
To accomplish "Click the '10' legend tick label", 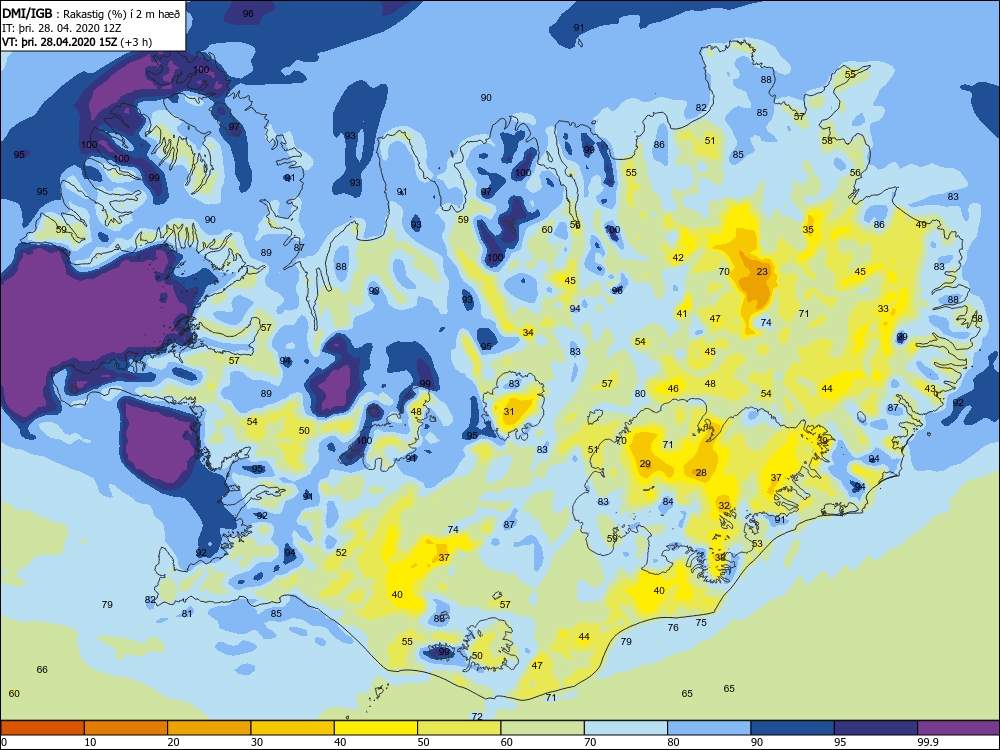I will coord(90,742).
